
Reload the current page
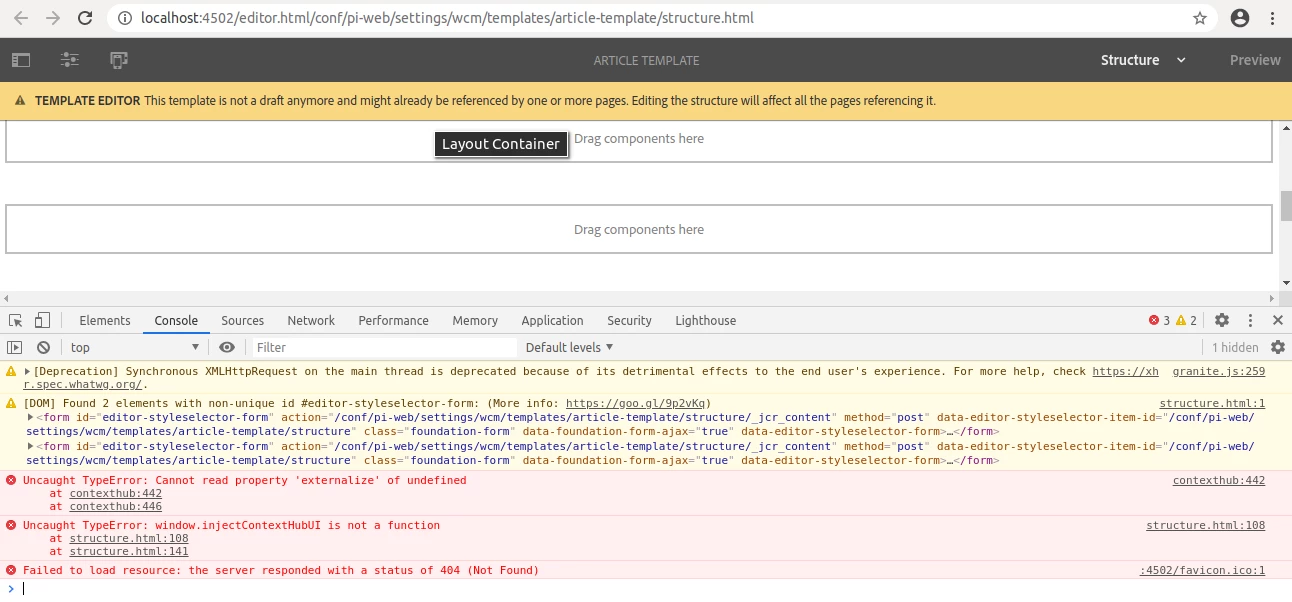click(86, 18)
